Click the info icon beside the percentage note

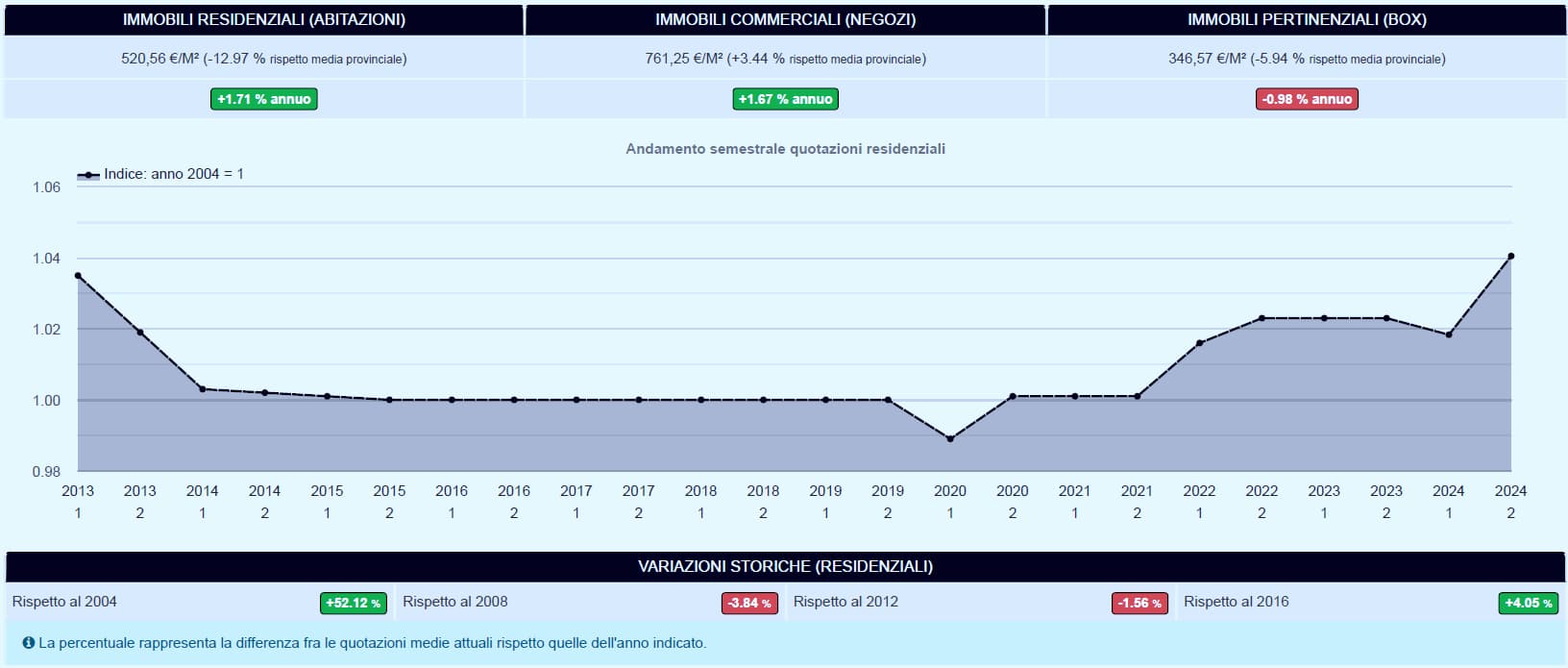(28, 643)
